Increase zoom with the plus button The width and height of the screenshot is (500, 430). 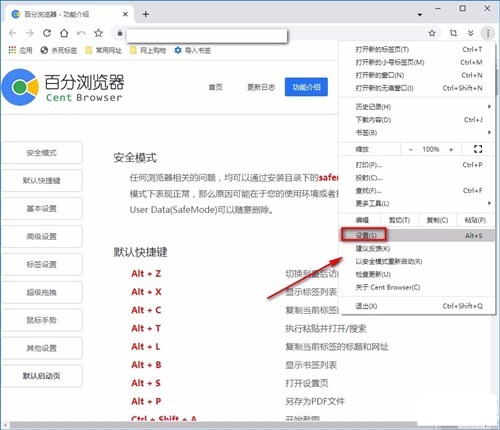(451, 149)
